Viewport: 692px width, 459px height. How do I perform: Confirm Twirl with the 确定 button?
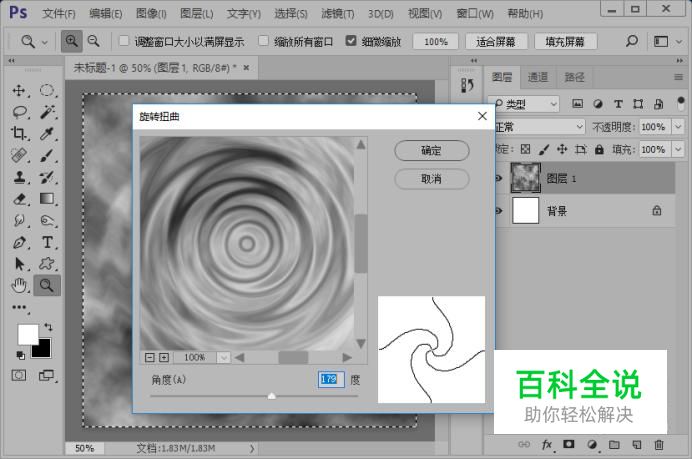point(431,150)
